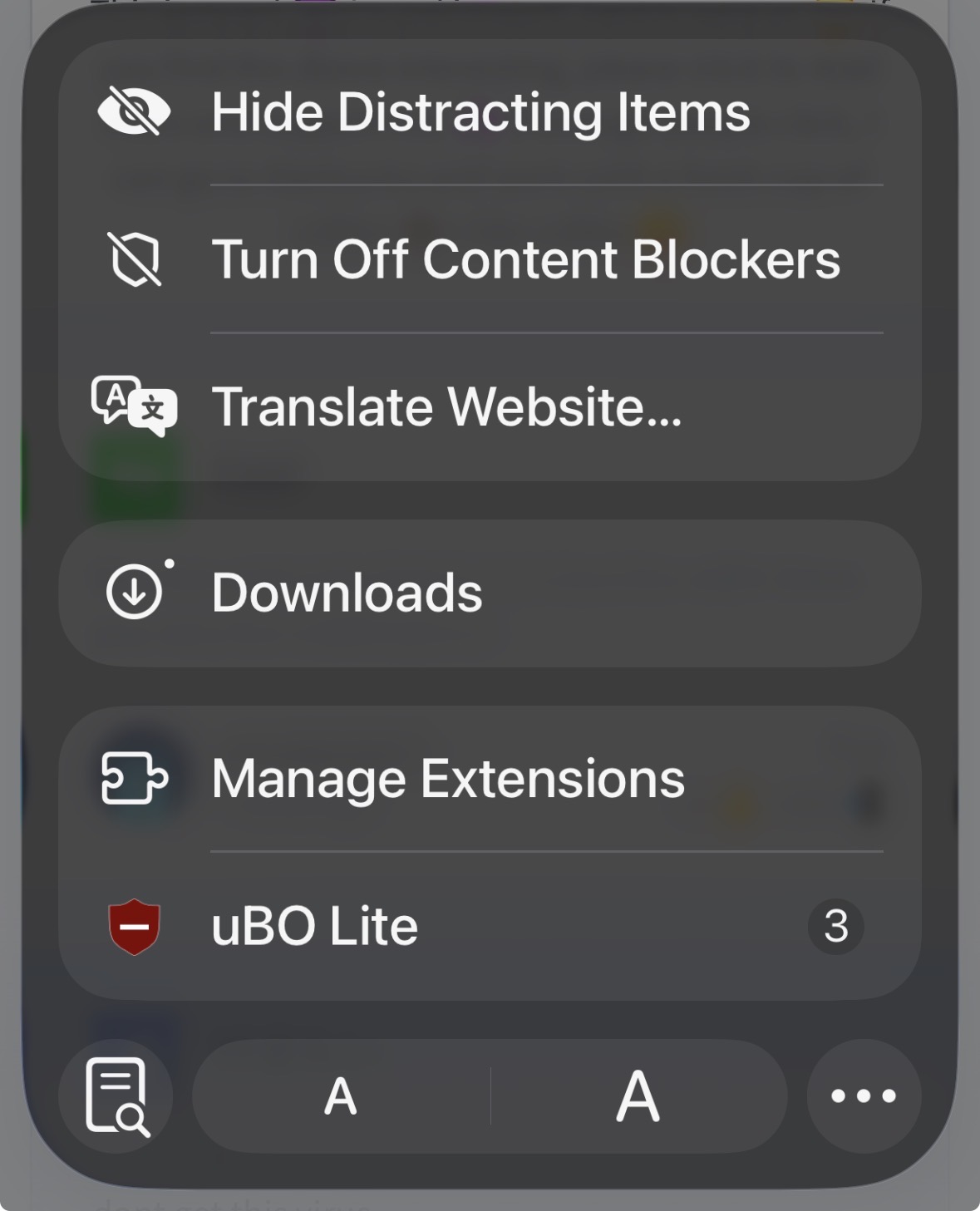Tap the red uBO Lite shield icon
The height and width of the screenshot is (1211, 980).
click(134, 926)
